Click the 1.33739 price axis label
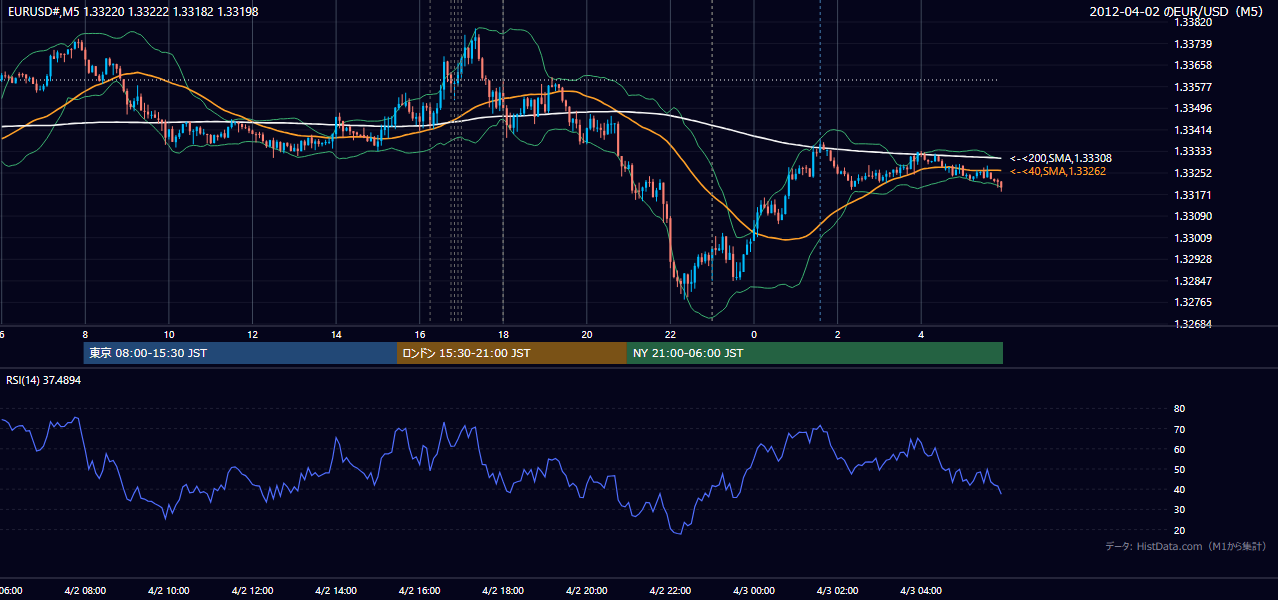Image resolution: width=1278 pixels, height=600 pixels. (x=1193, y=44)
